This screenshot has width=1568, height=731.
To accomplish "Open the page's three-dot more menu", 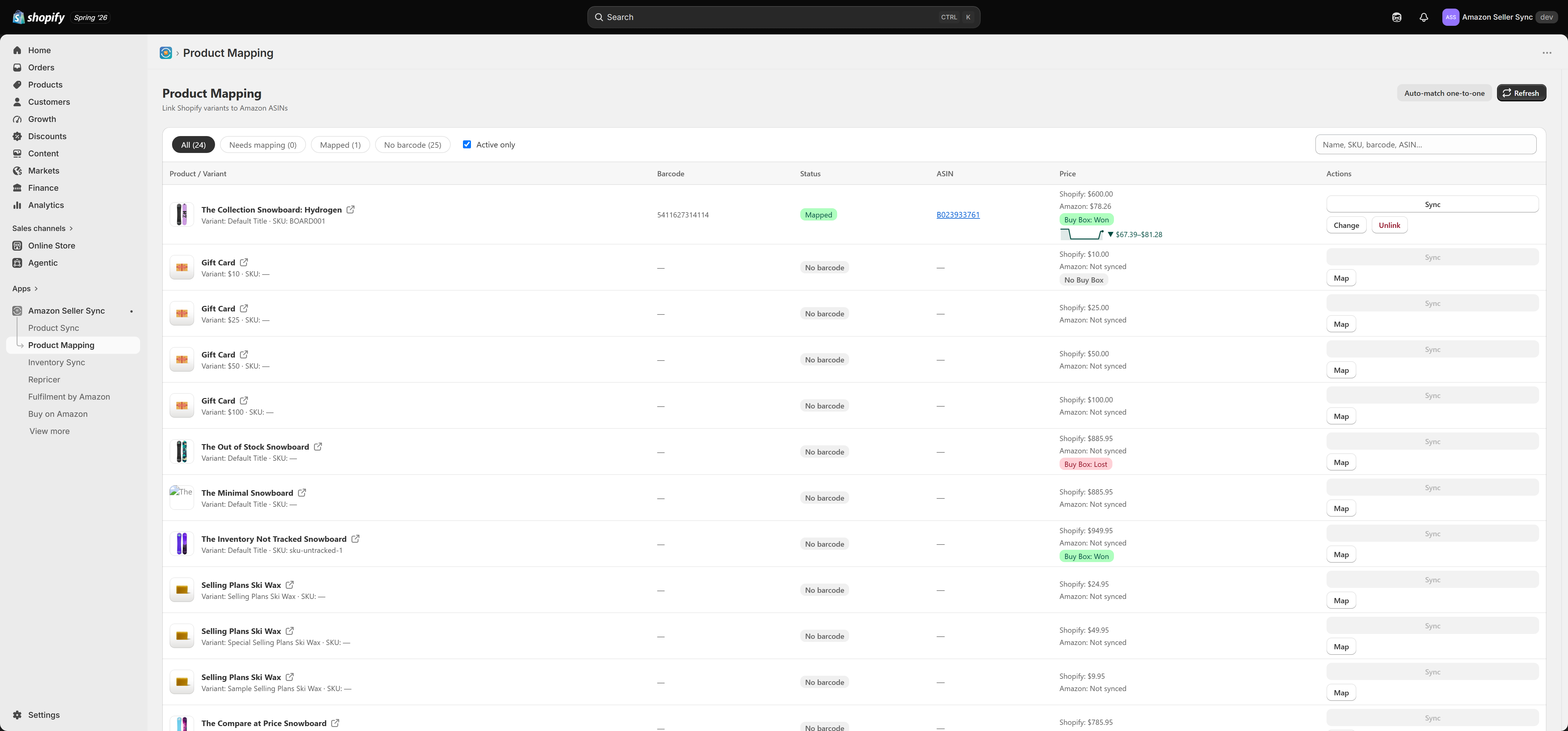I will [1547, 53].
